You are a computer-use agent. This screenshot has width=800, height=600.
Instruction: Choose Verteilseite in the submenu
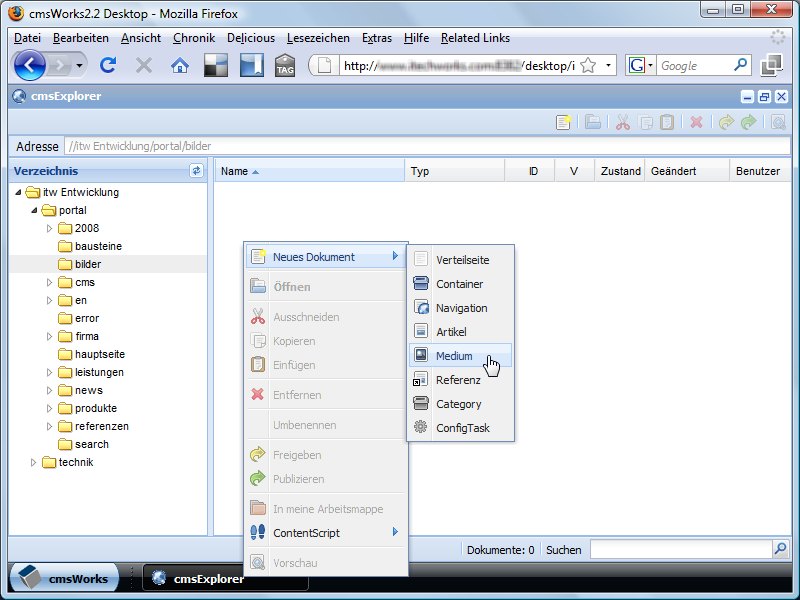[460, 260]
